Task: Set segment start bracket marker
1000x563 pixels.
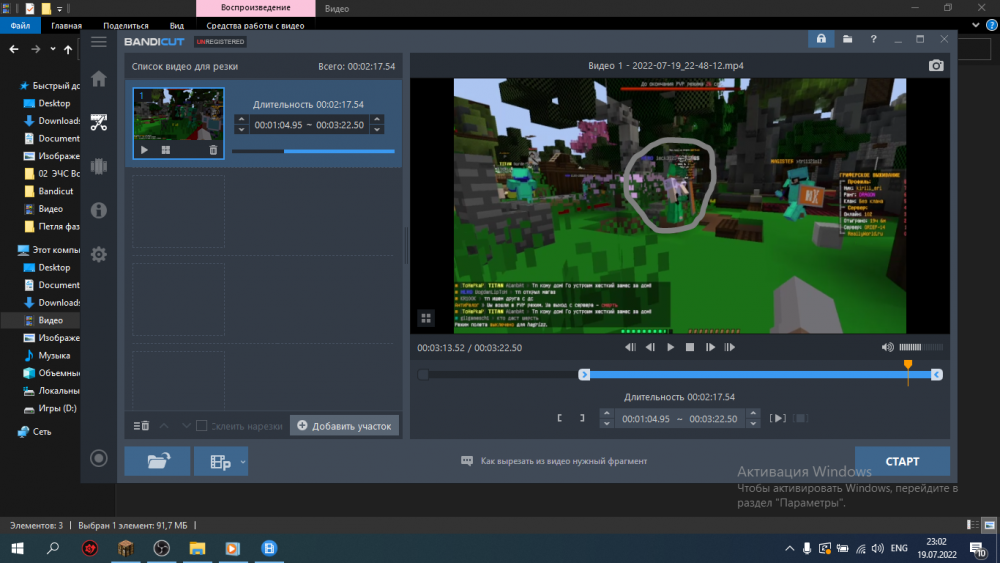Action: point(559,418)
